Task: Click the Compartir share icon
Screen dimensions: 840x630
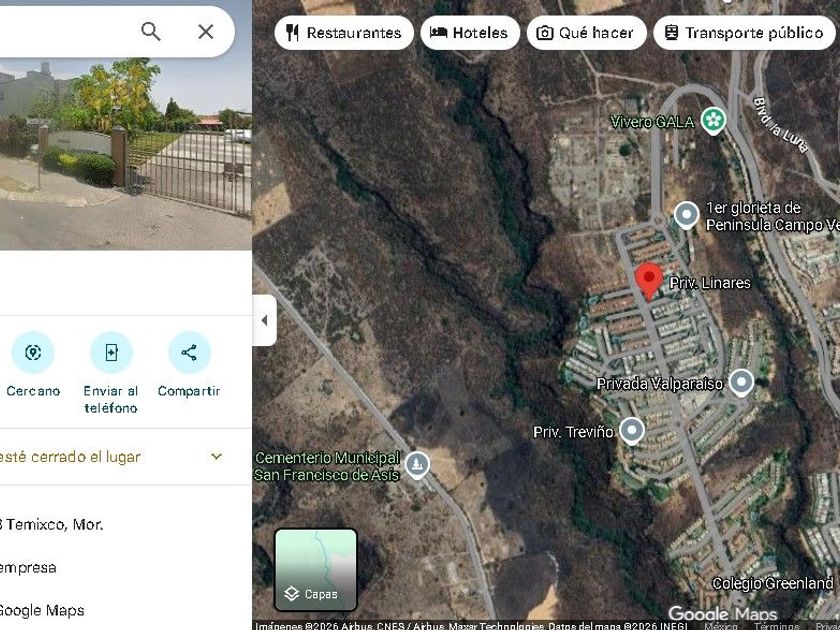Action: 189,352
